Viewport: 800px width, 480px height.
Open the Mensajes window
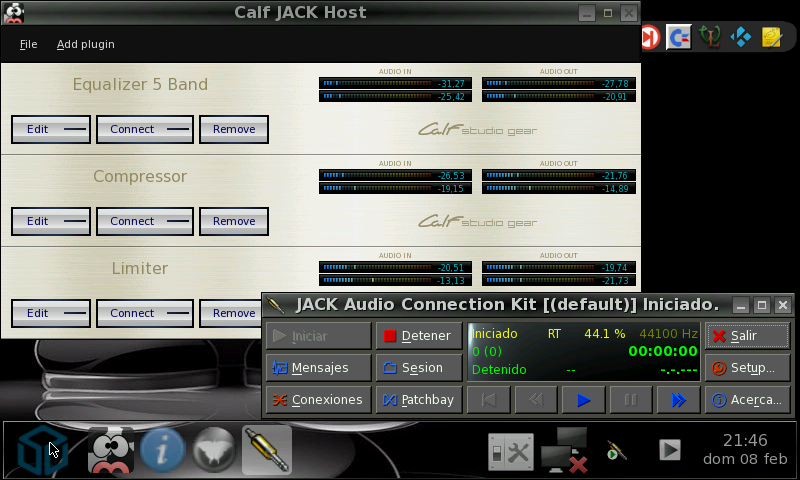[318, 367]
